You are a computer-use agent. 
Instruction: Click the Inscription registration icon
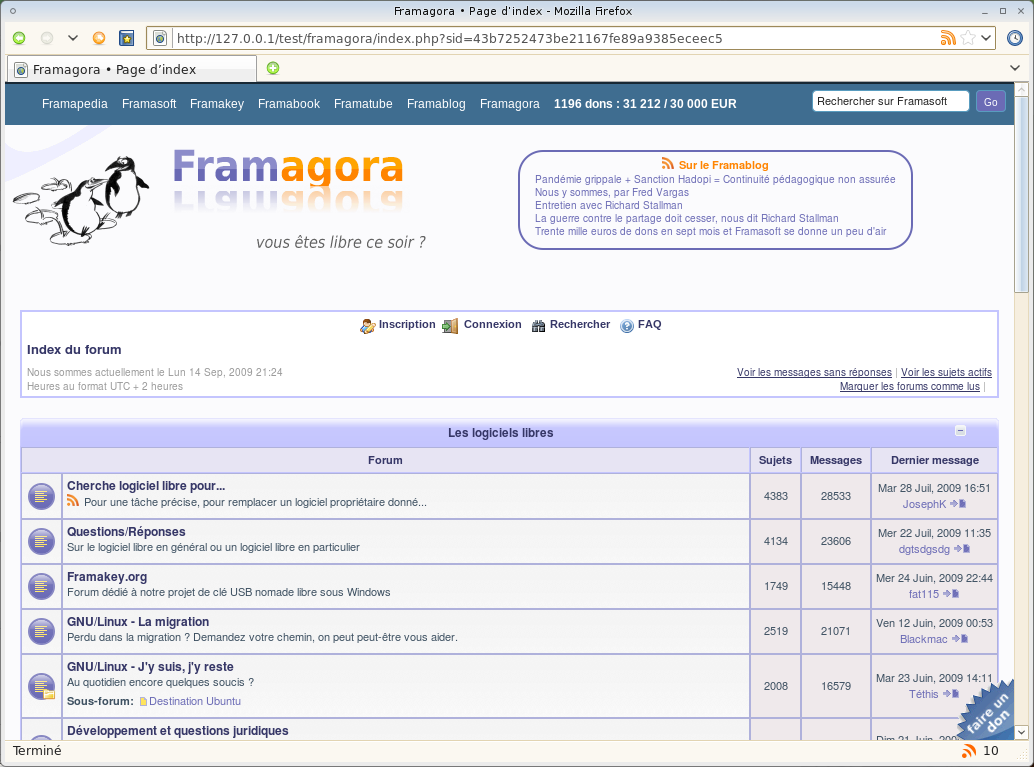(367, 326)
